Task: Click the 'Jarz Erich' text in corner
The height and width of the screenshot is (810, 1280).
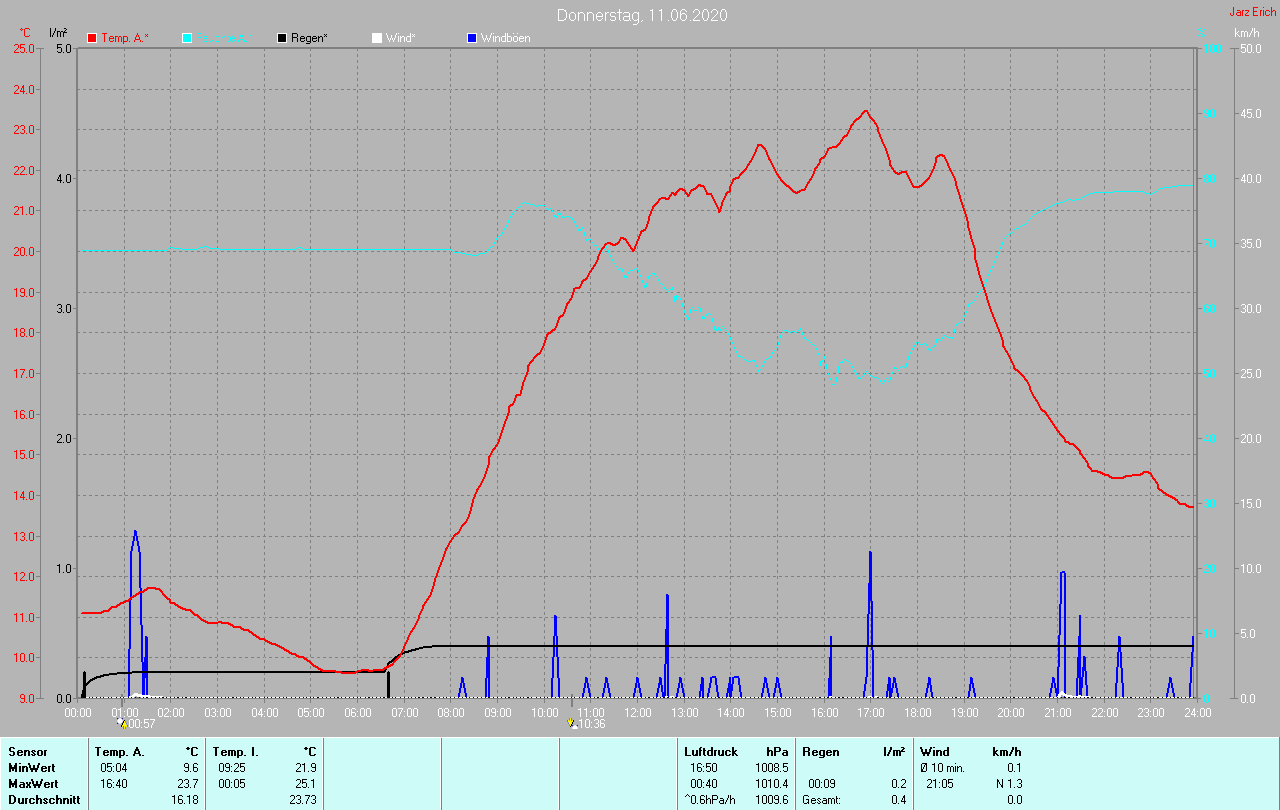Action: [x=1252, y=12]
